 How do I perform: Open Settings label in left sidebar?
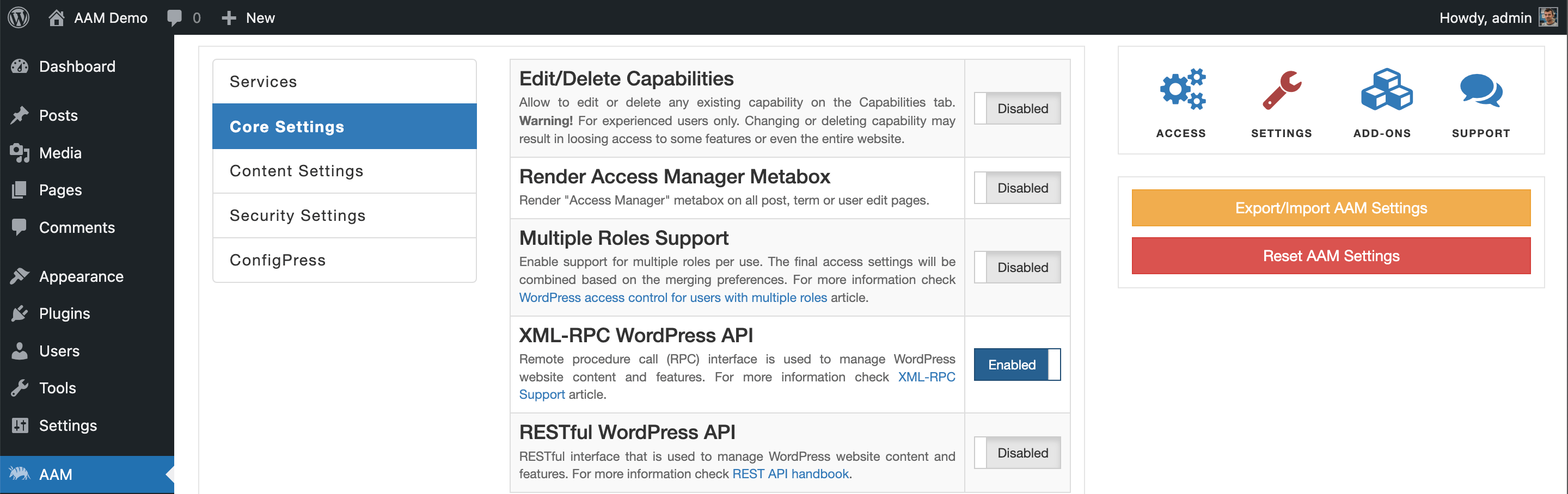68,425
